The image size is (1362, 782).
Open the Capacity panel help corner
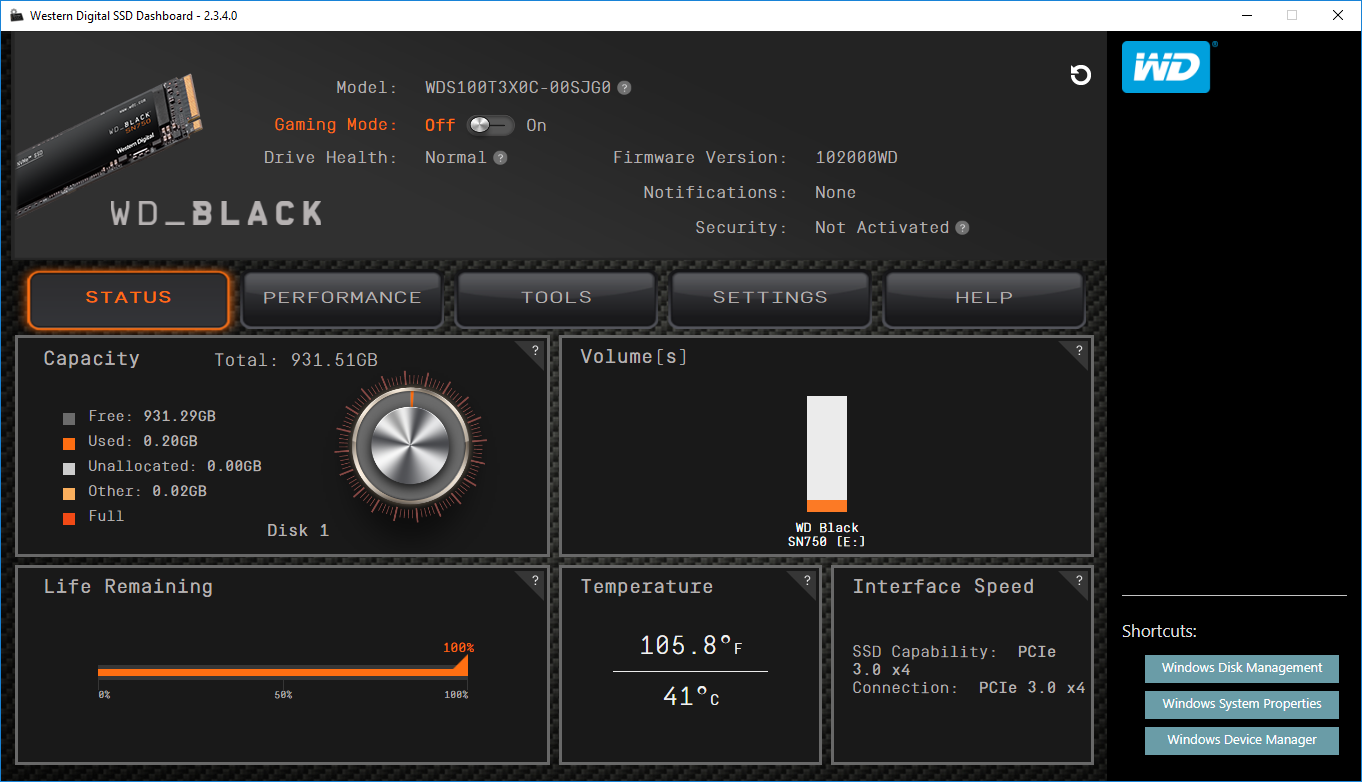click(535, 351)
